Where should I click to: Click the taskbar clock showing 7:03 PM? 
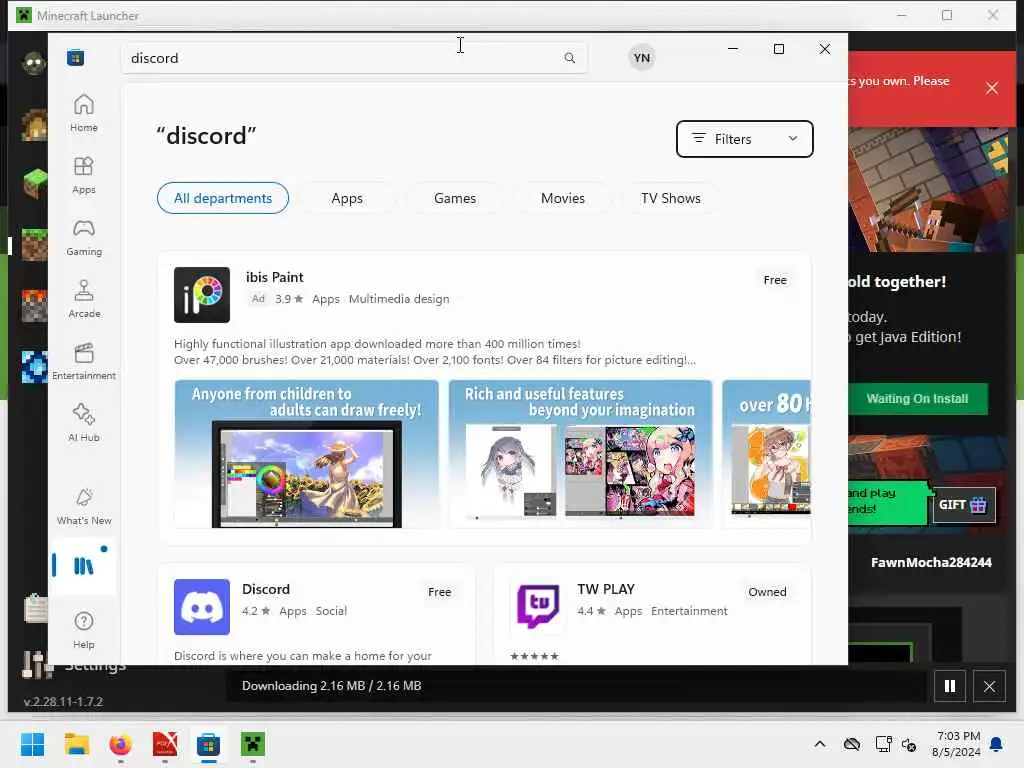[956, 744]
